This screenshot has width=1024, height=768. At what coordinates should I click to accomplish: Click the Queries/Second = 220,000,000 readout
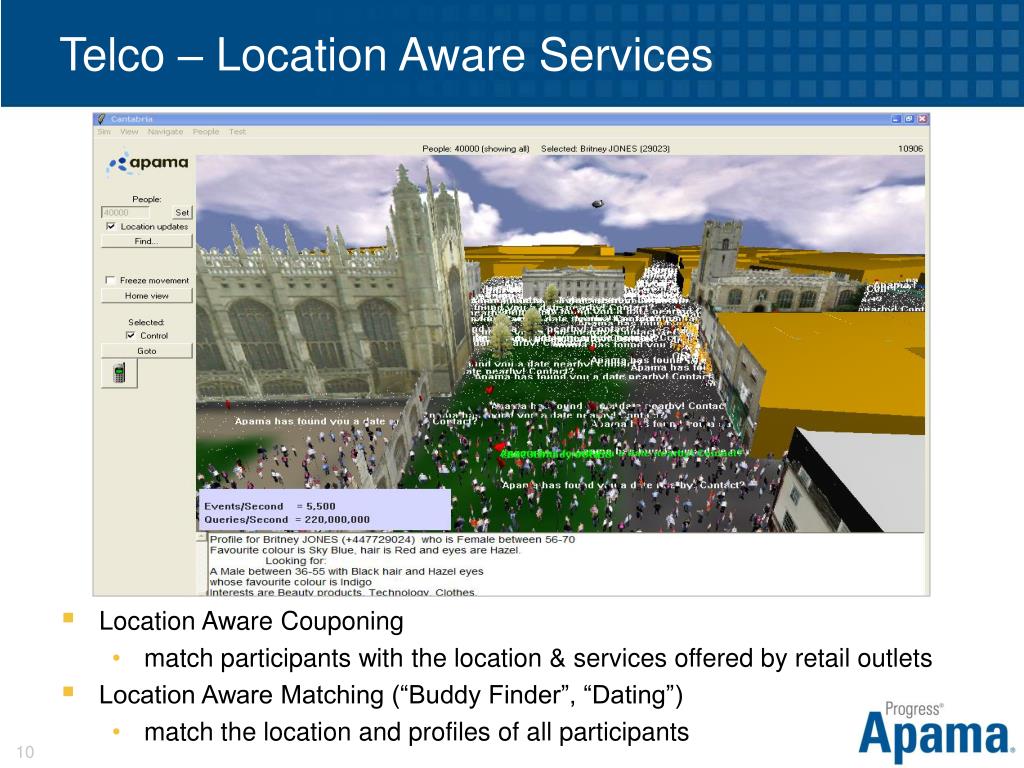click(287, 520)
